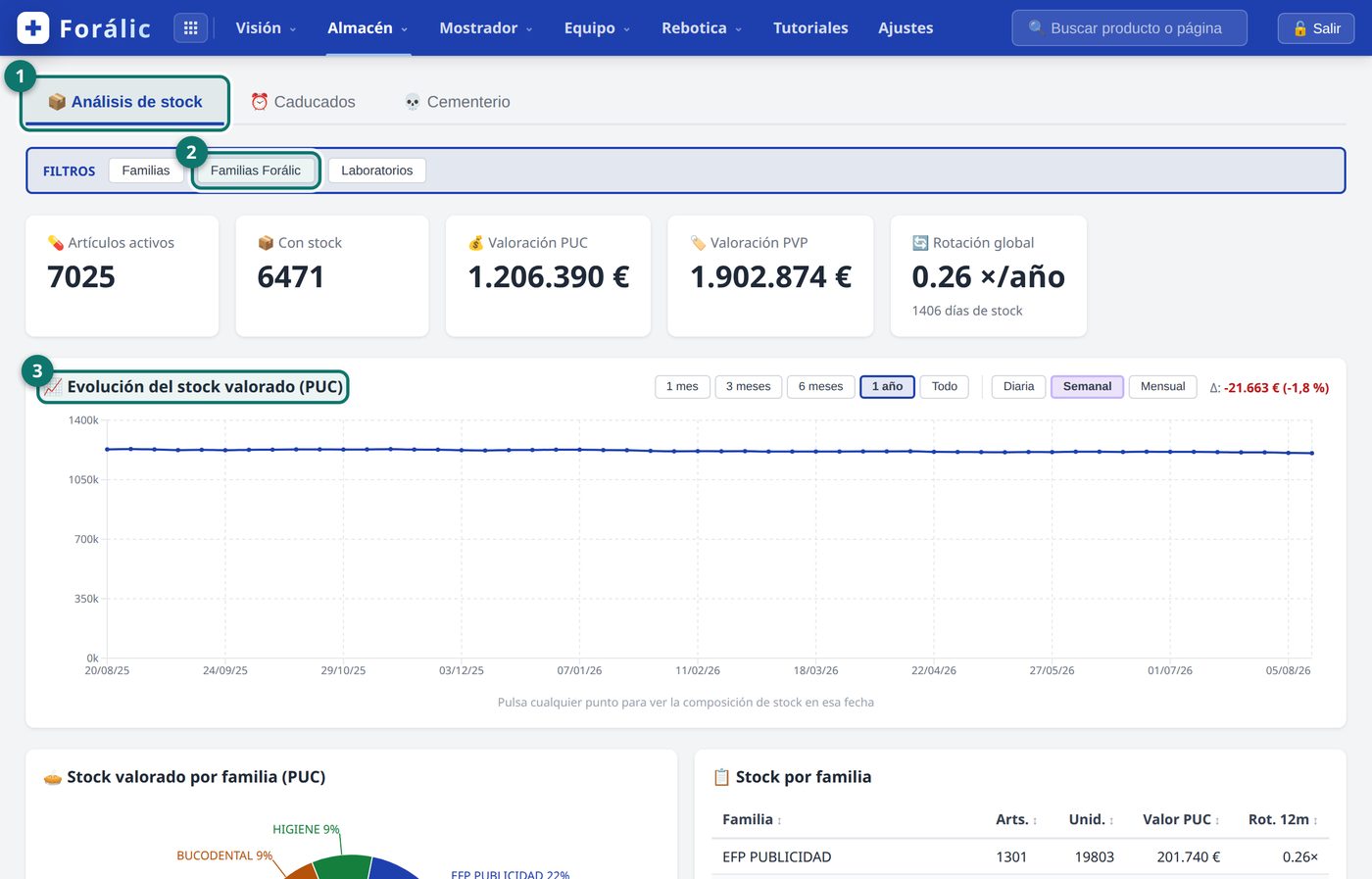The image size is (1372, 879).
Task: Go to Tutoriales in the top navigation
Action: point(810,28)
